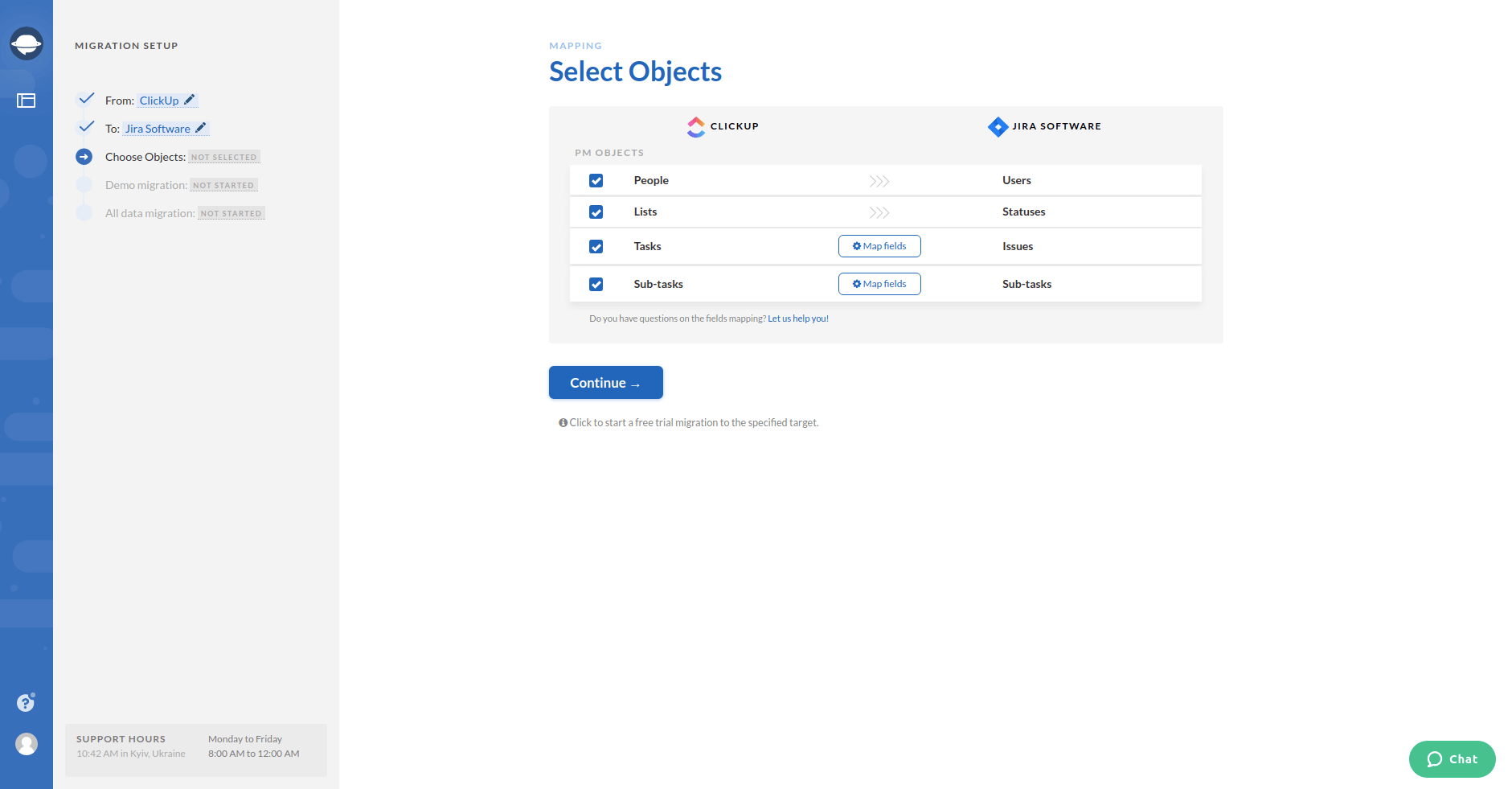Click the pencil edit icon next to Jira Software

click(200, 127)
